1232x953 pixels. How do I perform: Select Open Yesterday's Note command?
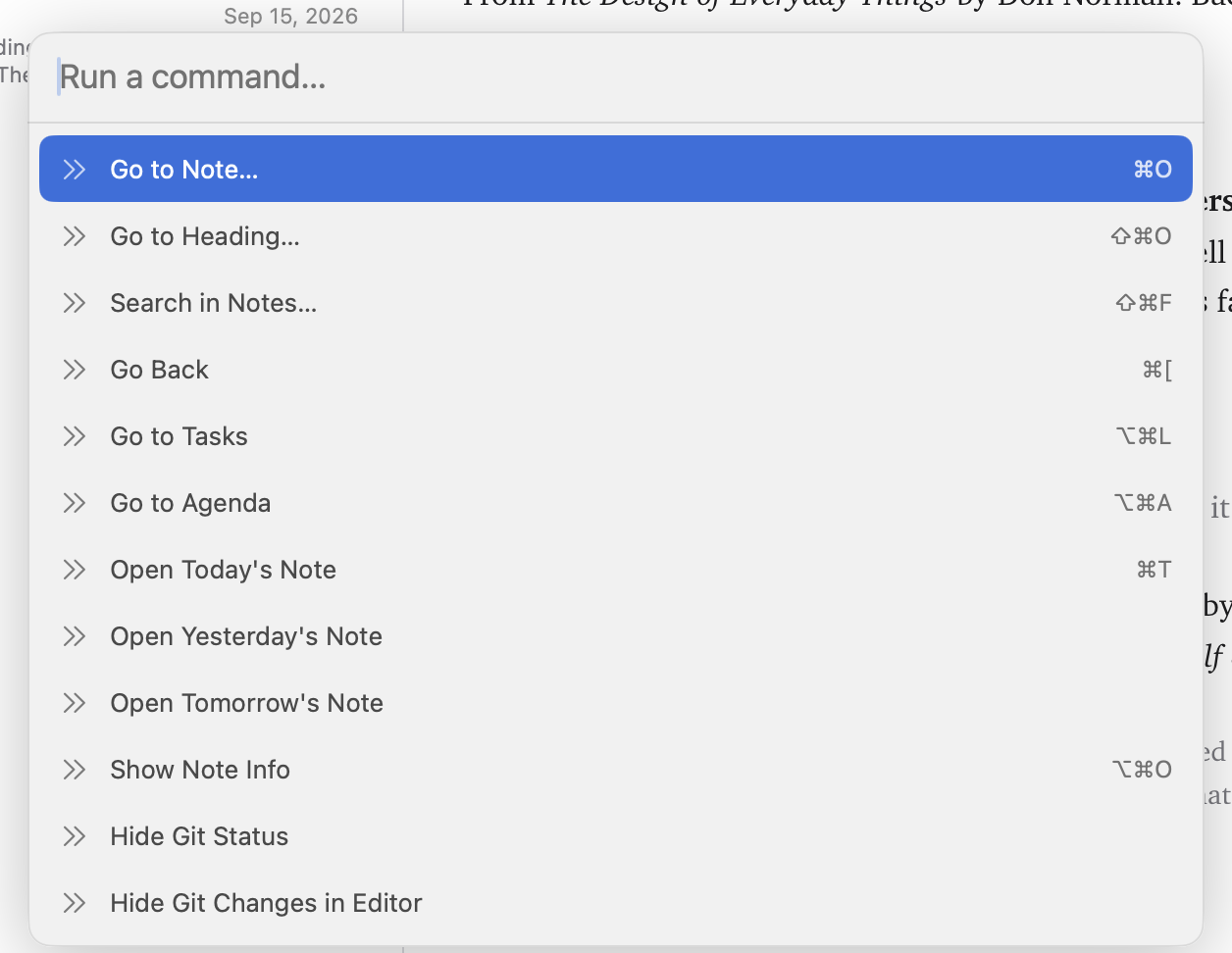pyautogui.click(x=616, y=635)
